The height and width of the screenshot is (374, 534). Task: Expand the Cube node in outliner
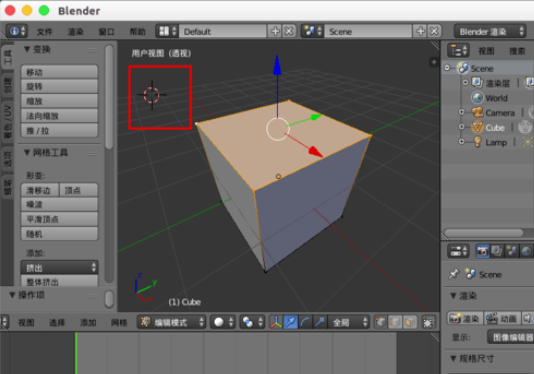coord(462,127)
